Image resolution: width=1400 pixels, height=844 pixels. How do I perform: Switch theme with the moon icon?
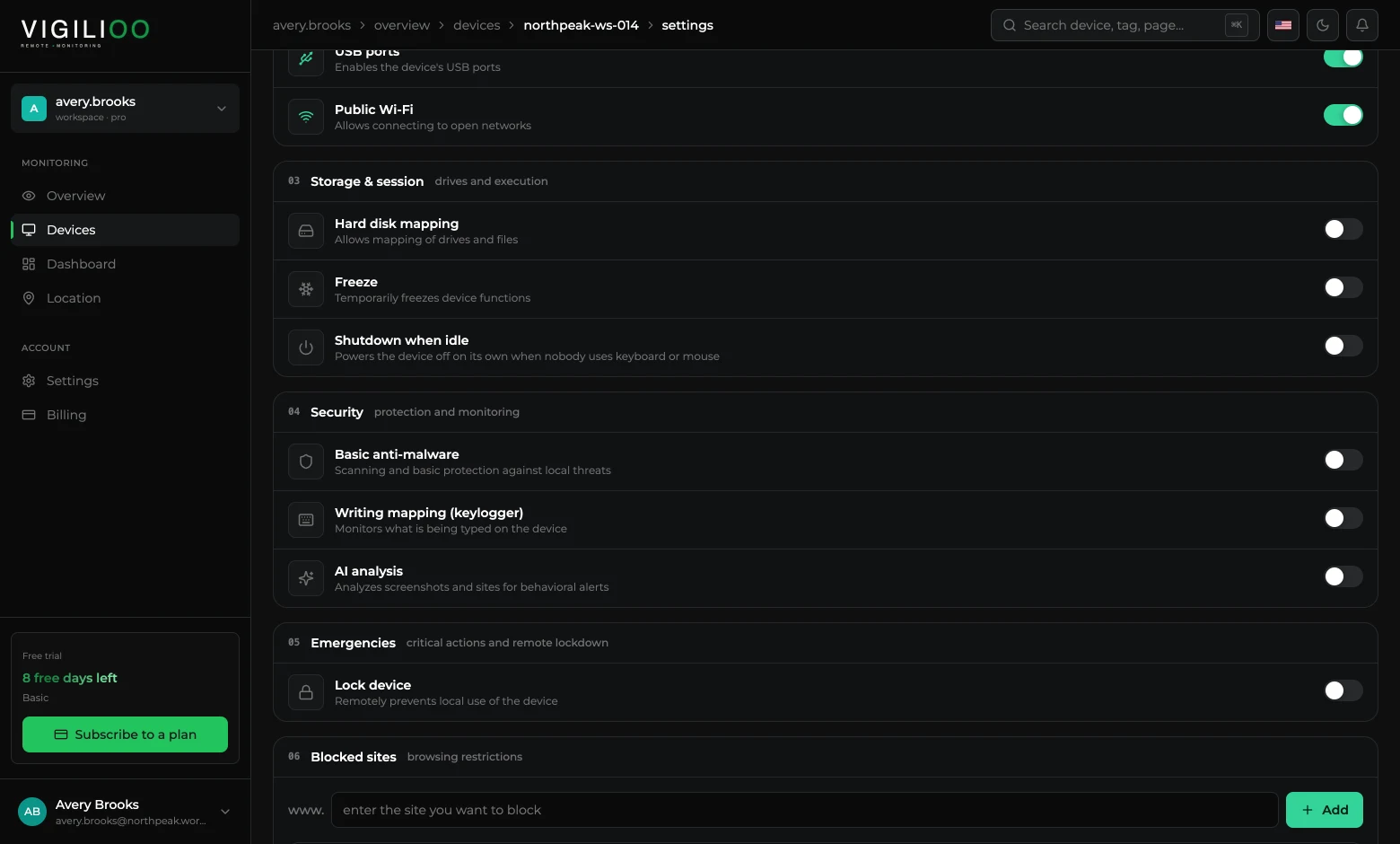pyautogui.click(x=1323, y=25)
